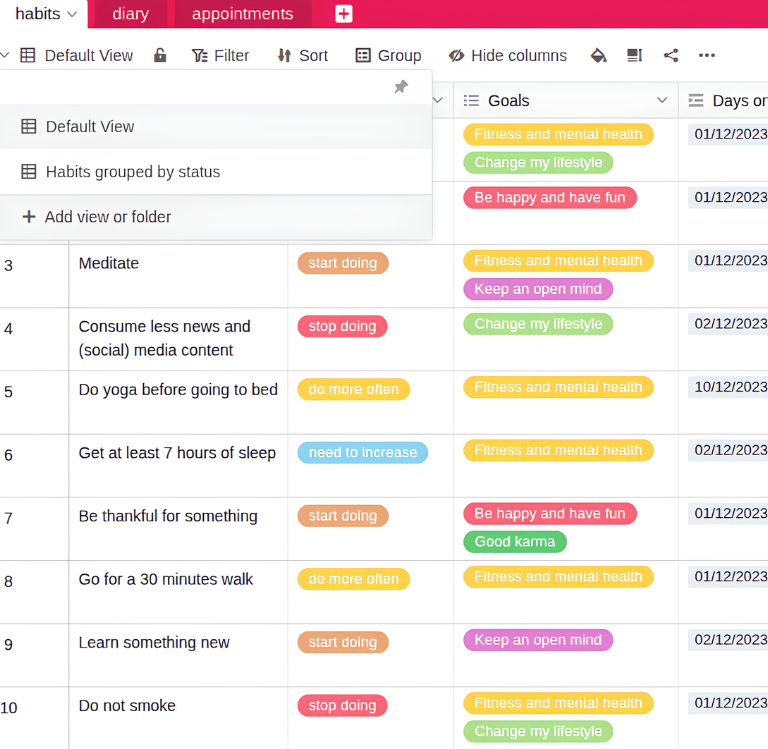Screen dimensions: 768x749
Task: Select Consume less news and media content cell
Action: tap(178, 339)
